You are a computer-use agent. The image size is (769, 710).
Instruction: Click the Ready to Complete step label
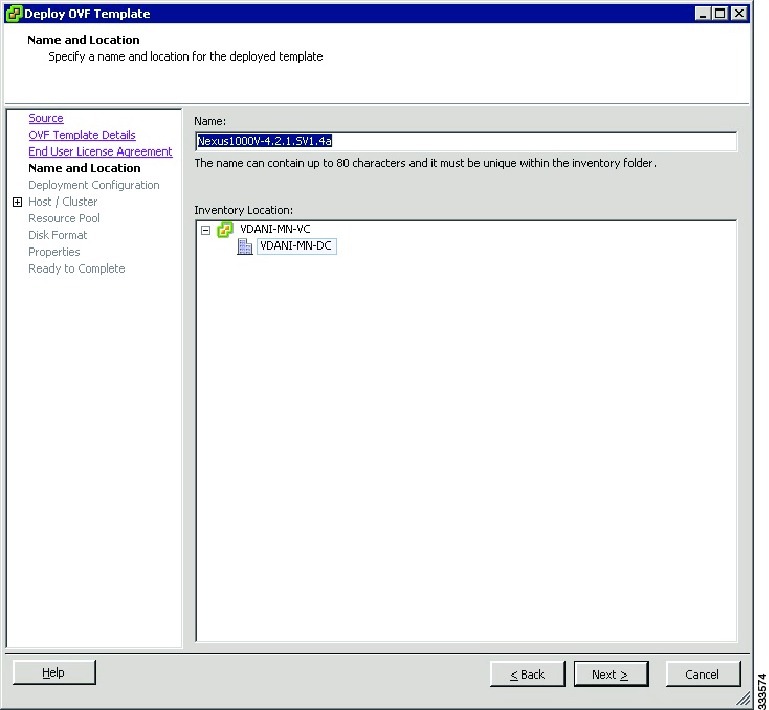click(77, 269)
